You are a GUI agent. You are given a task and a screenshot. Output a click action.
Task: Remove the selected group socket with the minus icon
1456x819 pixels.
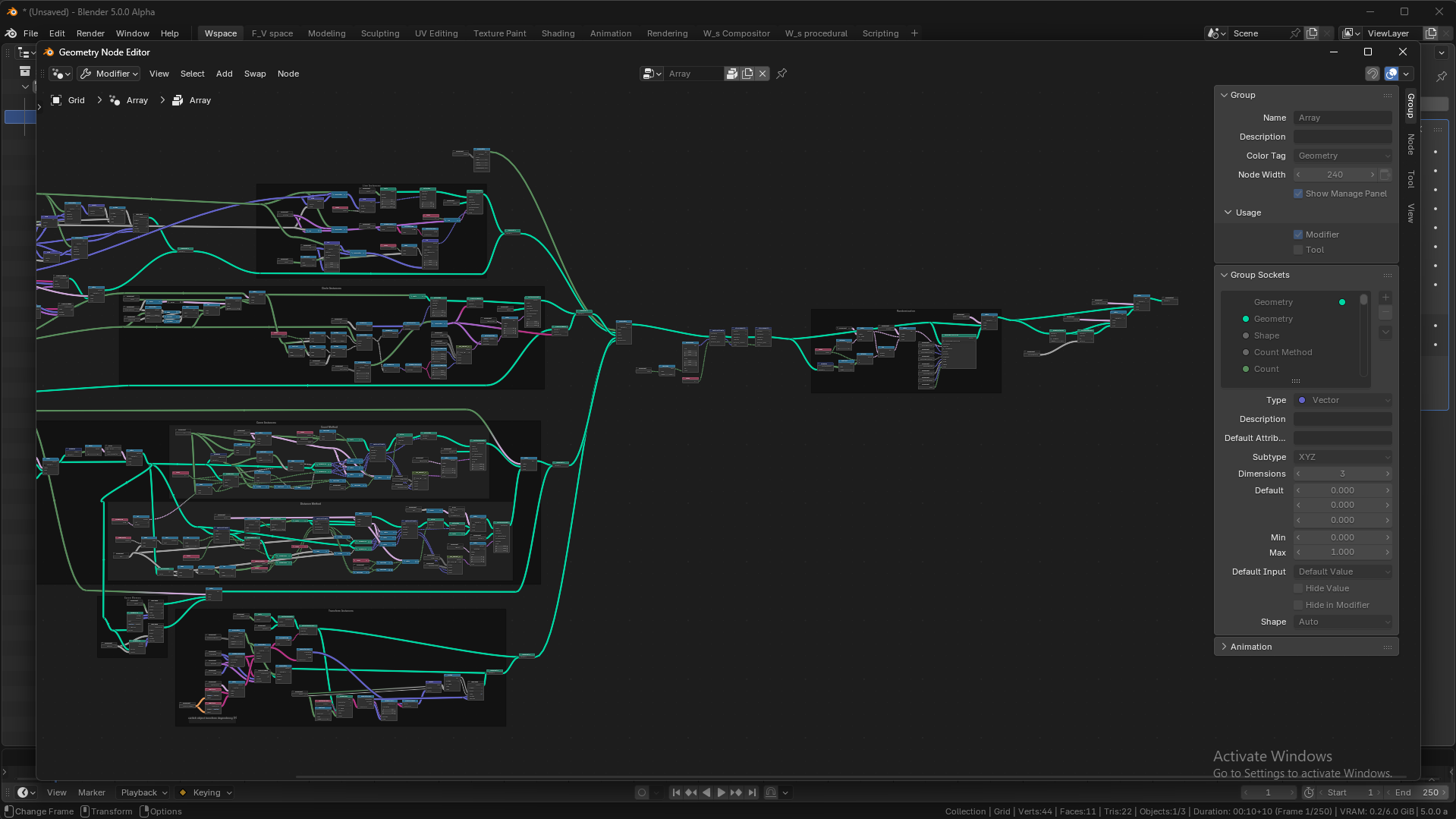tap(1385, 313)
